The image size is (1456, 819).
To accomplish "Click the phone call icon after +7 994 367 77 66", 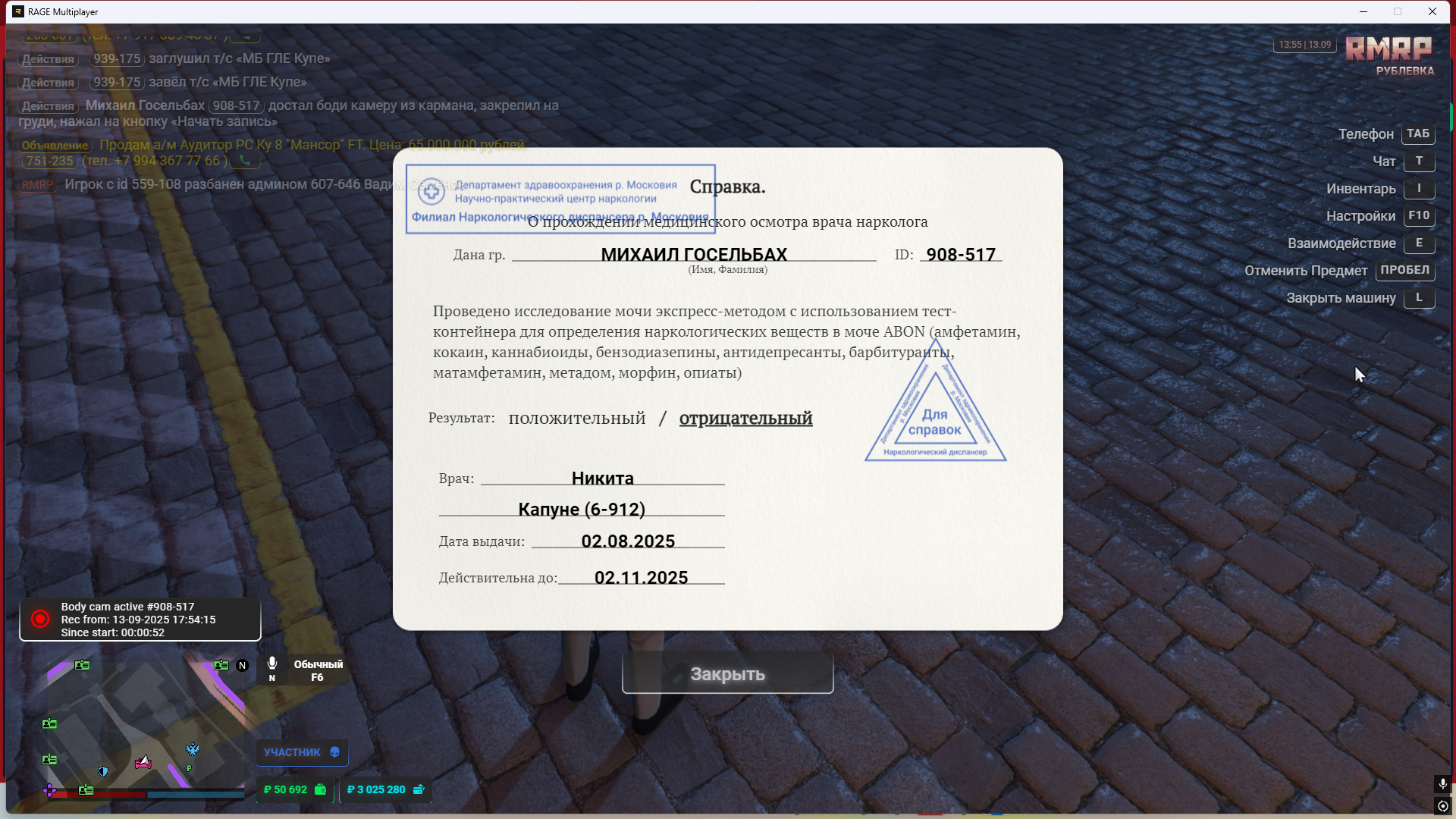I will click(x=244, y=161).
